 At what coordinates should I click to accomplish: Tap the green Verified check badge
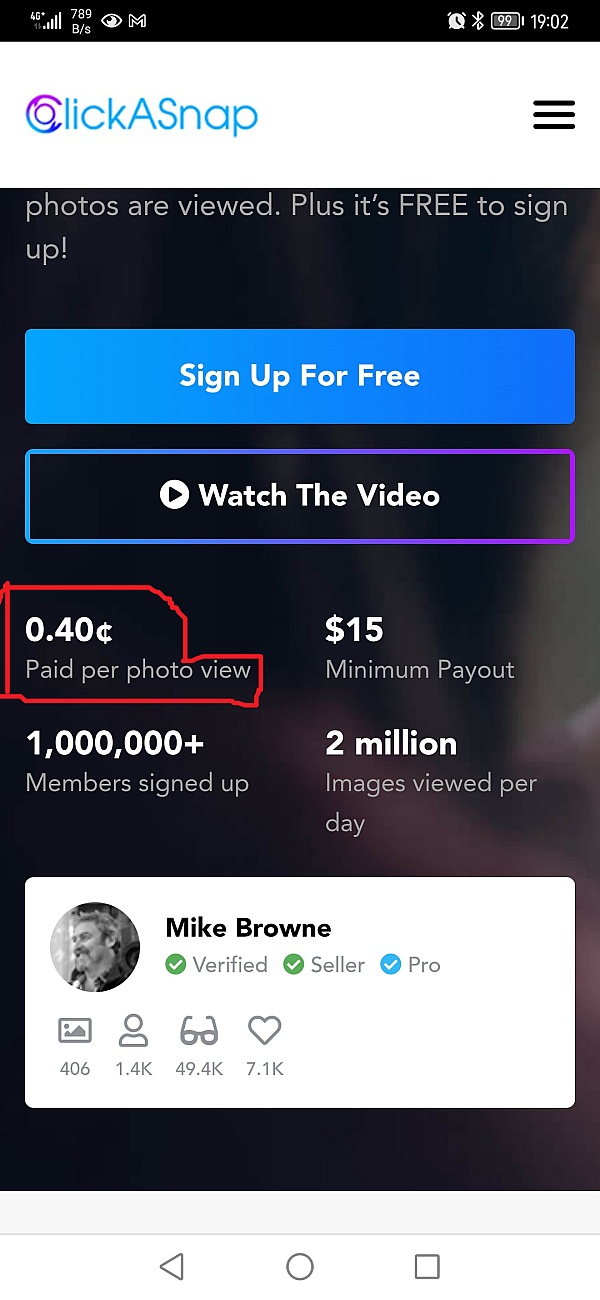[x=176, y=965]
